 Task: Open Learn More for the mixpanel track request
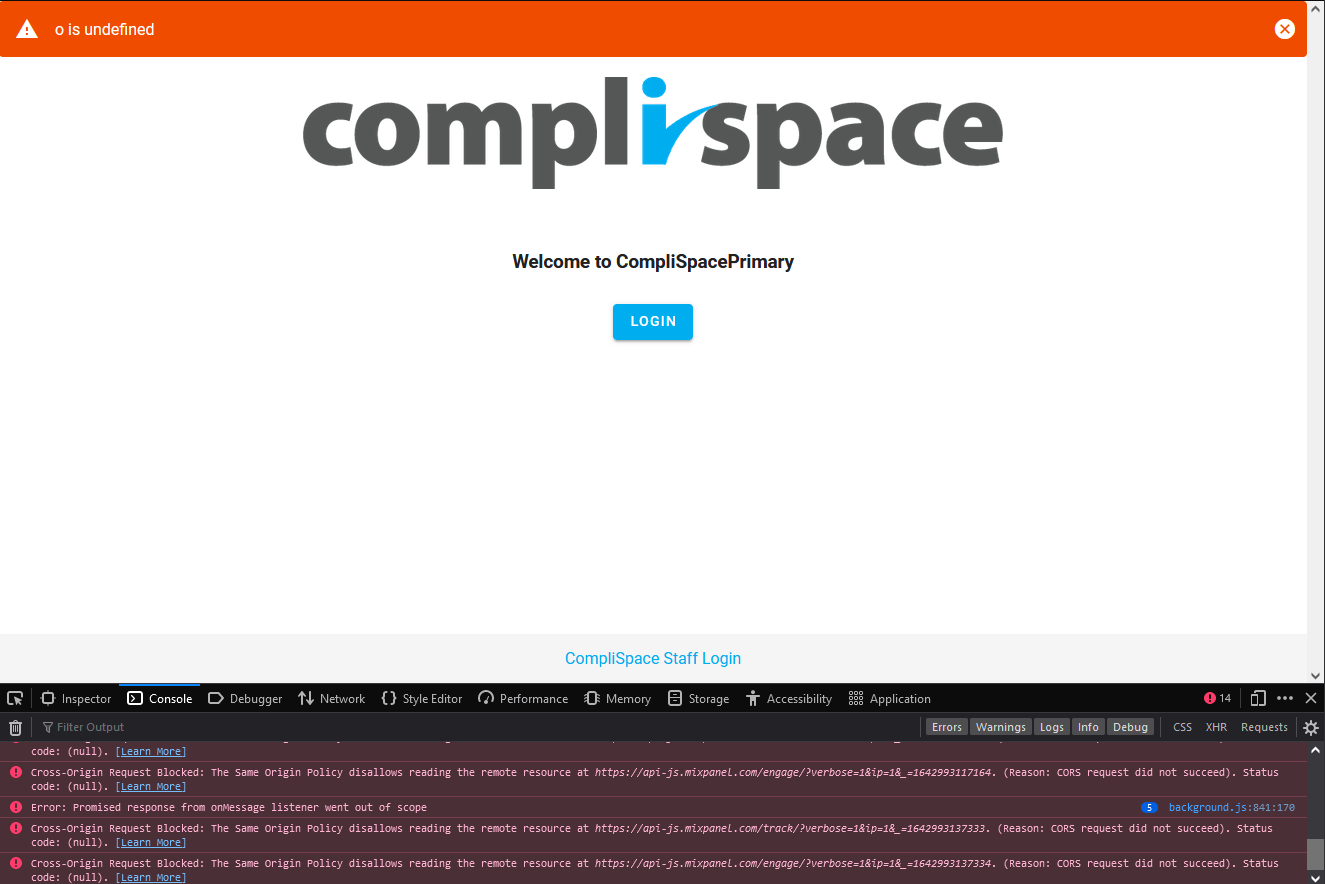tap(151, 842)
